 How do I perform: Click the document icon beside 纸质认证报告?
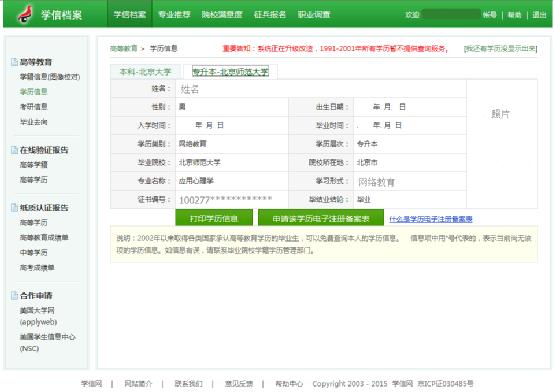pos(14,207)
